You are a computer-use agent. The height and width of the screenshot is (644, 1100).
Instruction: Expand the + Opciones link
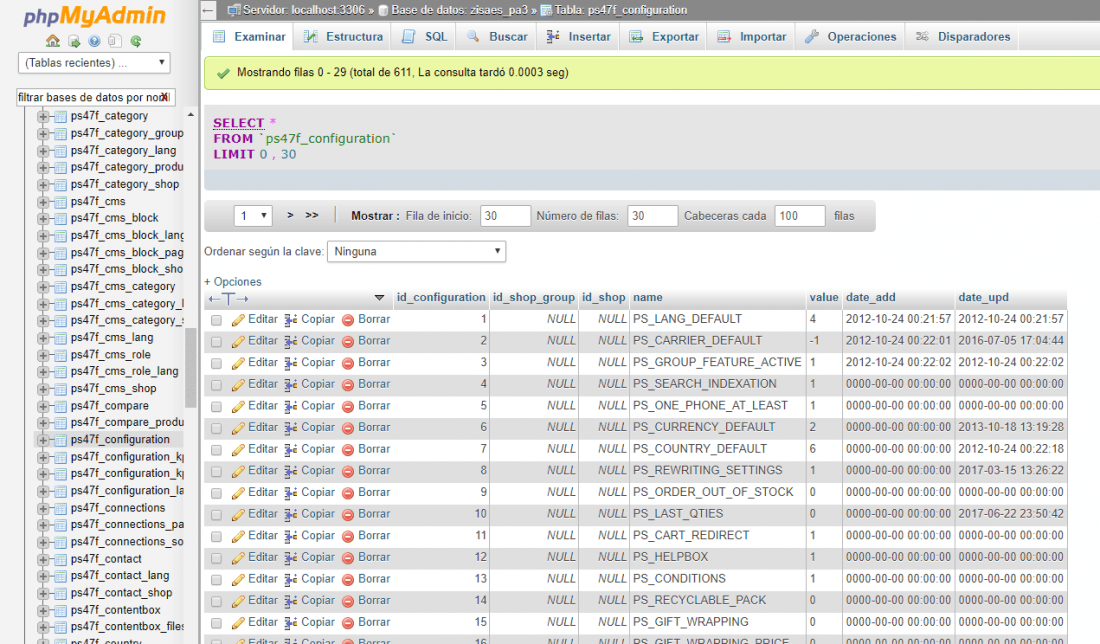pyautogui.click(x=233, y=282)
